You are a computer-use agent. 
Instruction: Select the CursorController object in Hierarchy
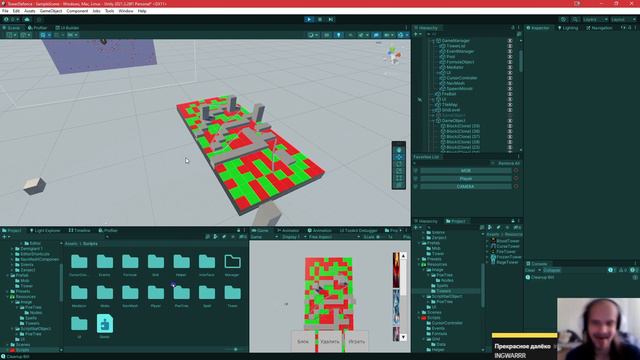(x=462, y=78)
